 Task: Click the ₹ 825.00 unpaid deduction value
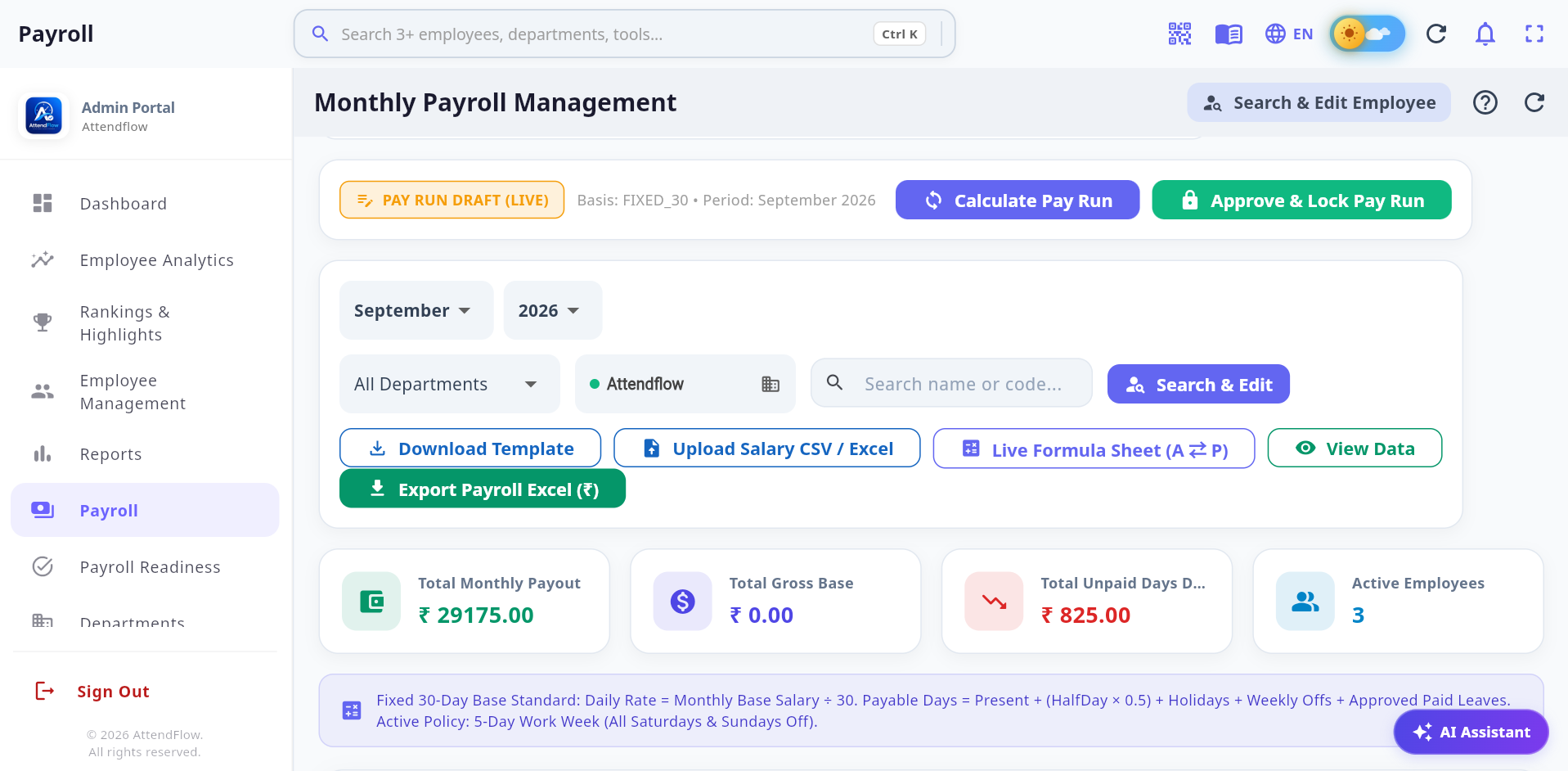(1085, 615)
